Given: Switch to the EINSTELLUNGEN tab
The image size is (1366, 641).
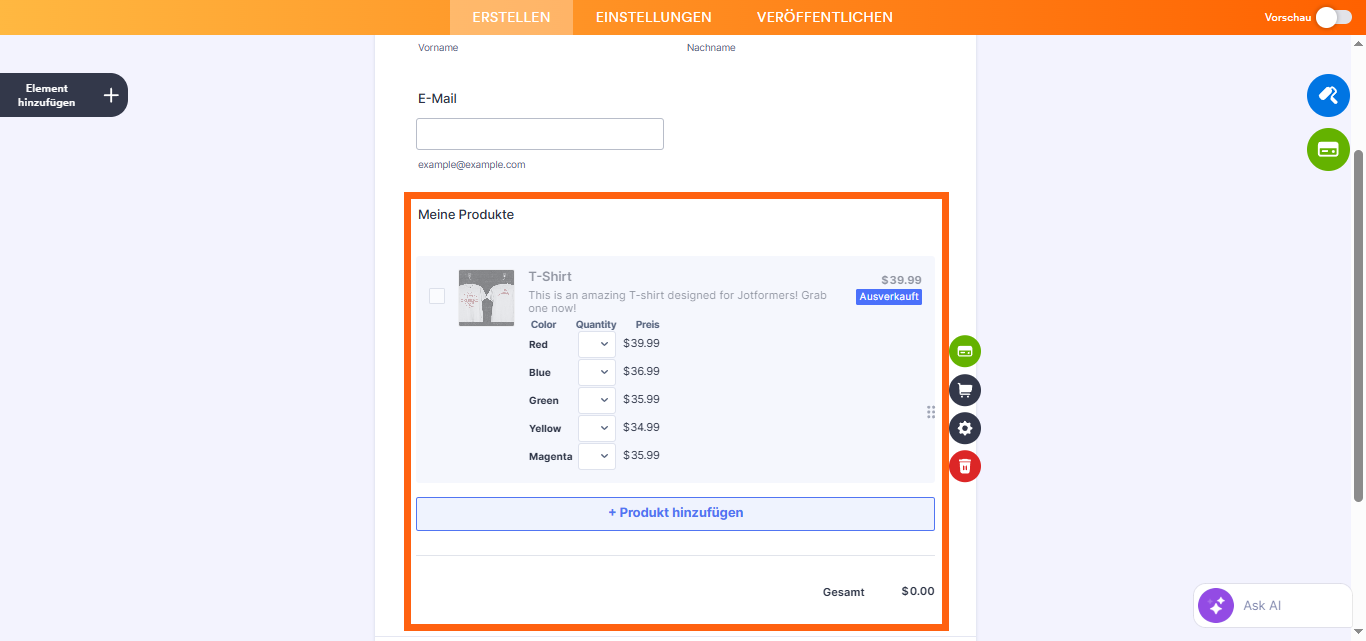Looking at the screenshot, I should (653, 17).
